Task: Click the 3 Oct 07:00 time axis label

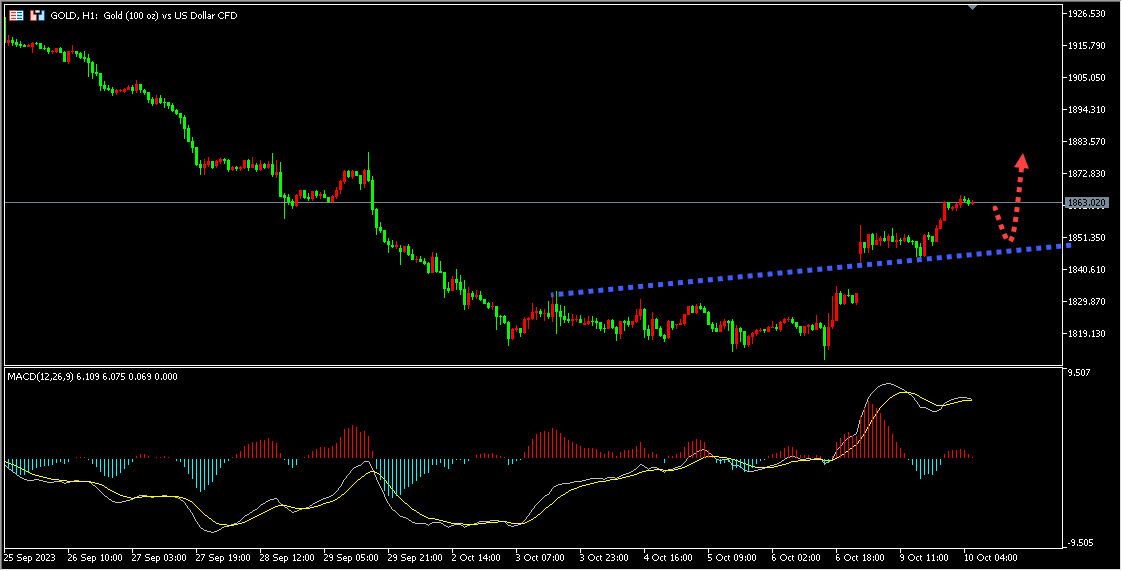Action: pyautogui.click(x=541, y=557)
